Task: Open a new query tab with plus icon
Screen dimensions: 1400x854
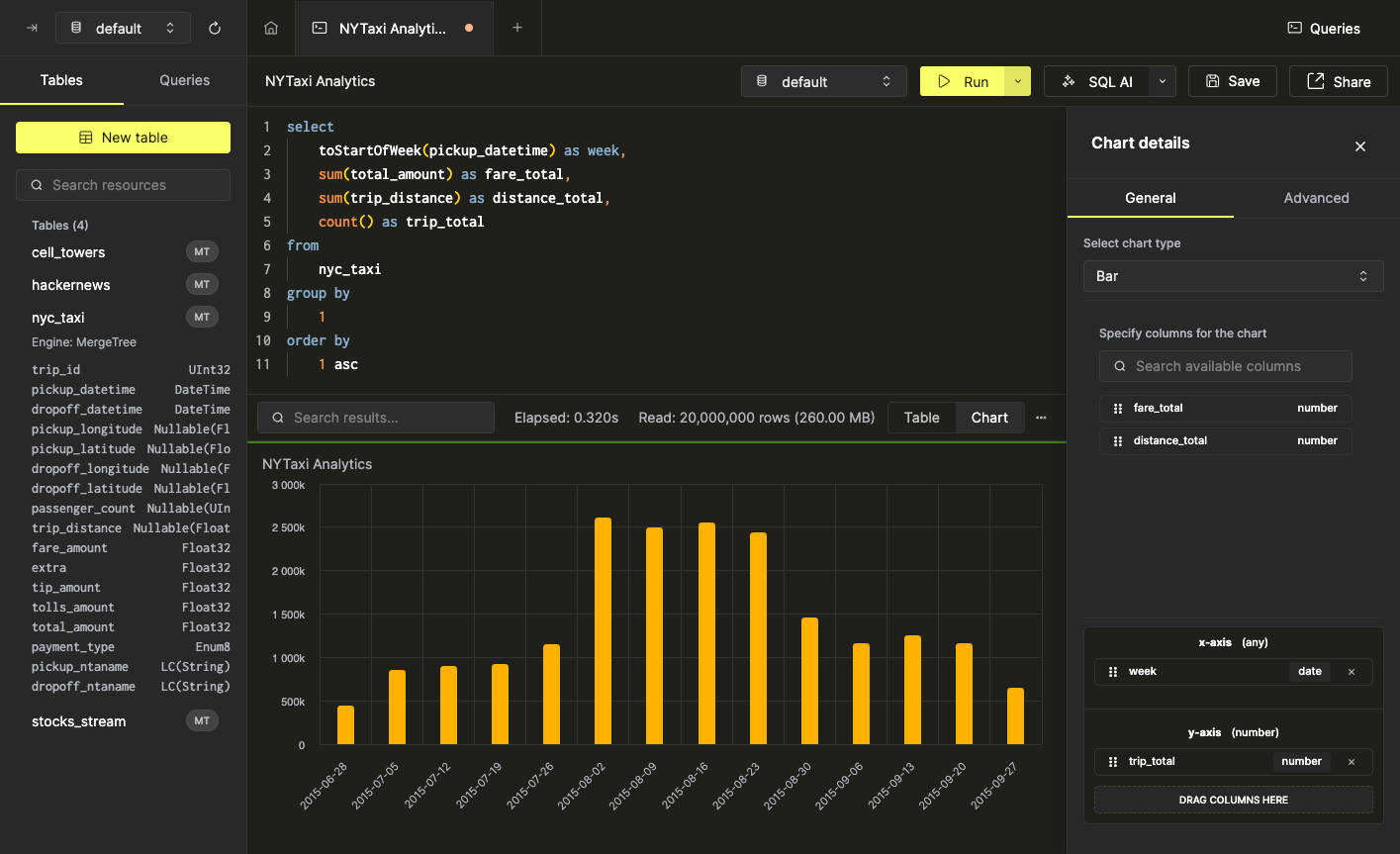Action: point(517,28)
